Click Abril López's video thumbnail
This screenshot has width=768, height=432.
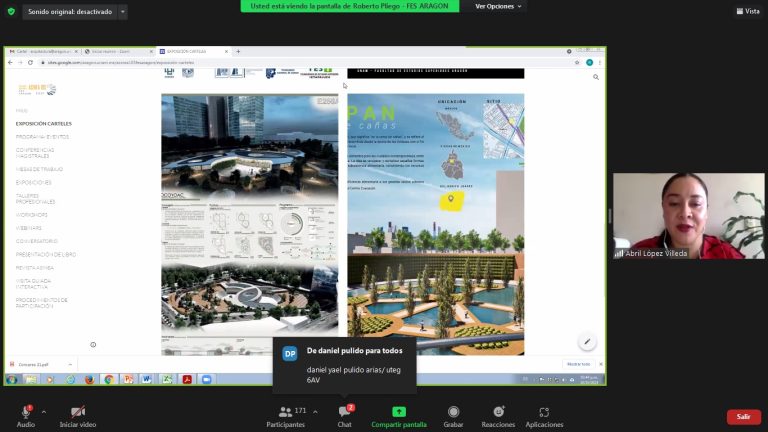coord(688,216)
